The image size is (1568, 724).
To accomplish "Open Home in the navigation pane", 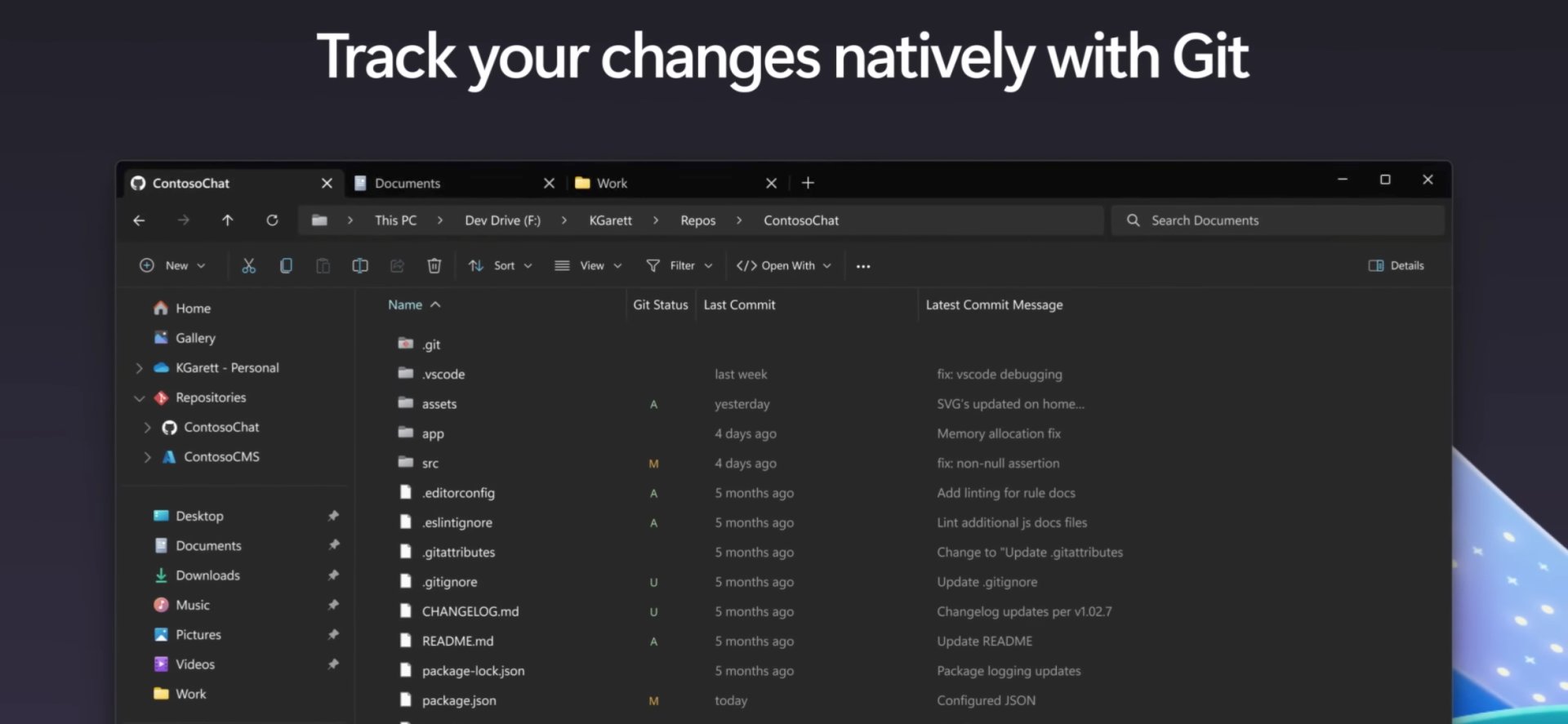I will click(182, 309).
